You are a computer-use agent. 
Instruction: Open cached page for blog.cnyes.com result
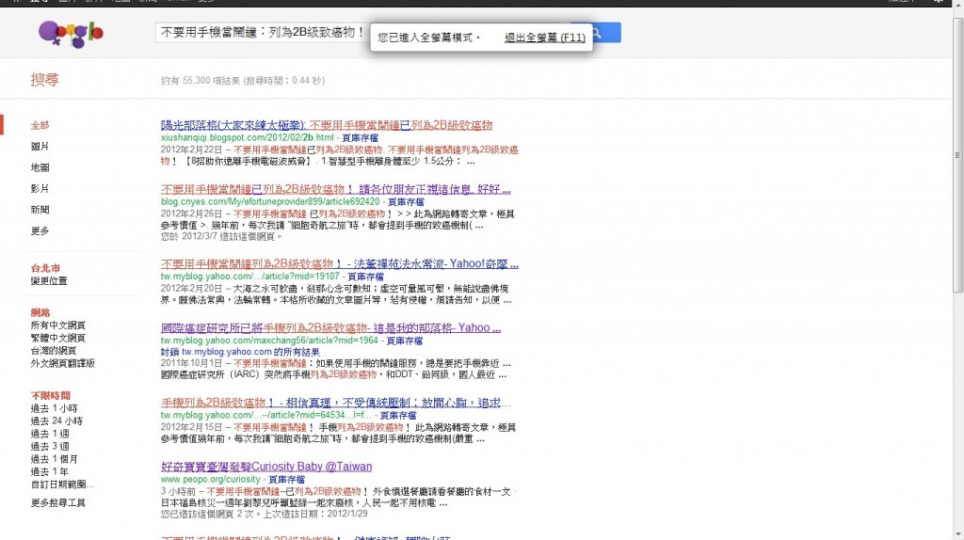click(407, 201)
